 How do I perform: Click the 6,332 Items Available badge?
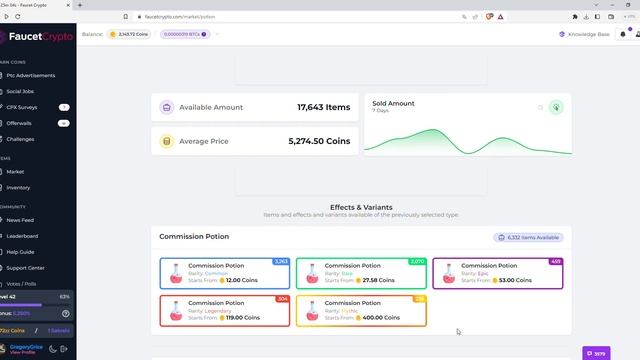528,238
